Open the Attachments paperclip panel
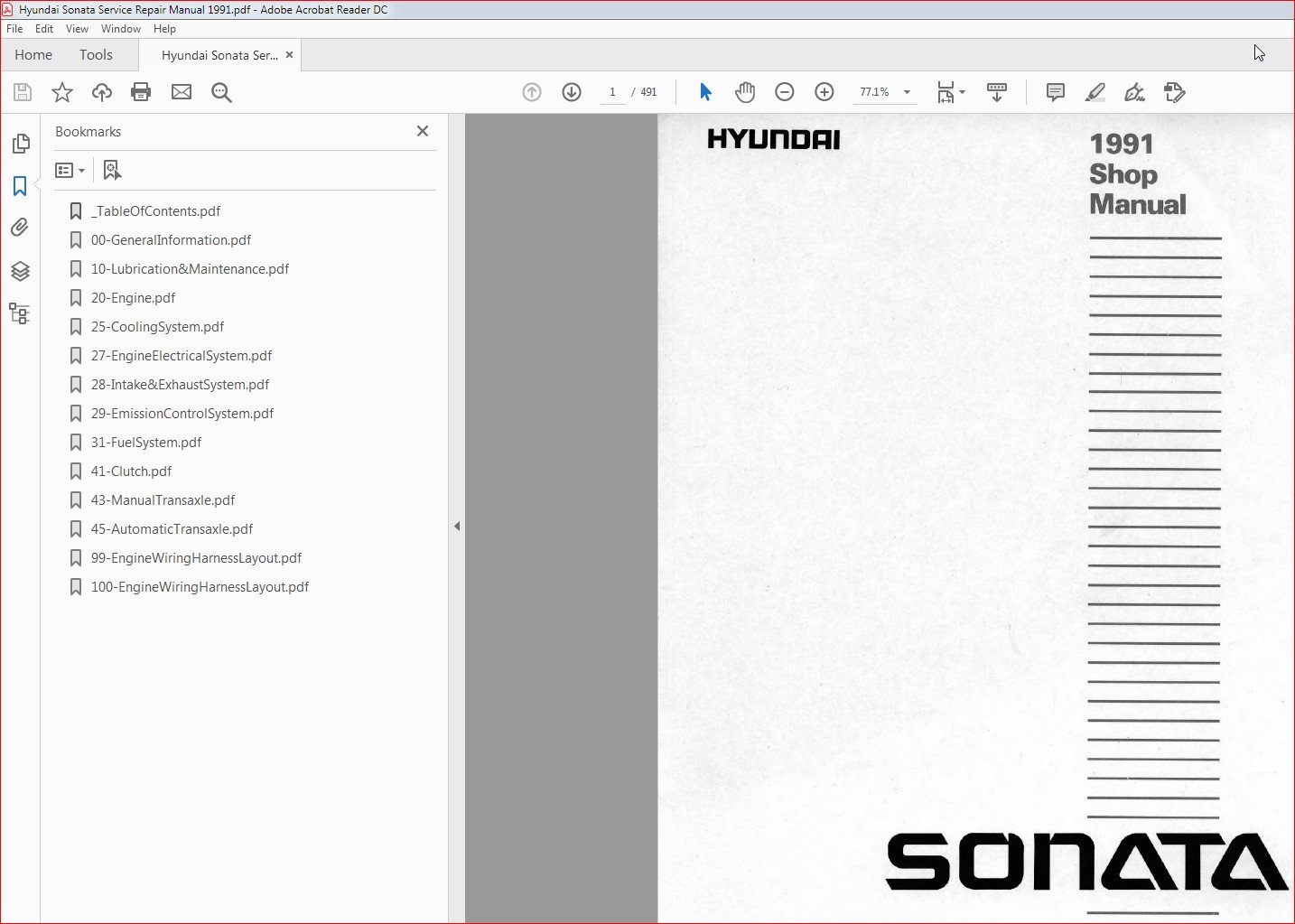The image size is (1295, 924). 20,228
